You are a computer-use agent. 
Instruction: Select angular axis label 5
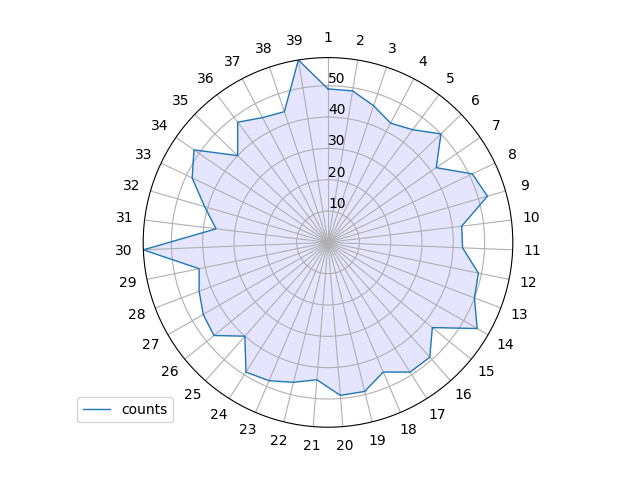click(x=450, y=78)
